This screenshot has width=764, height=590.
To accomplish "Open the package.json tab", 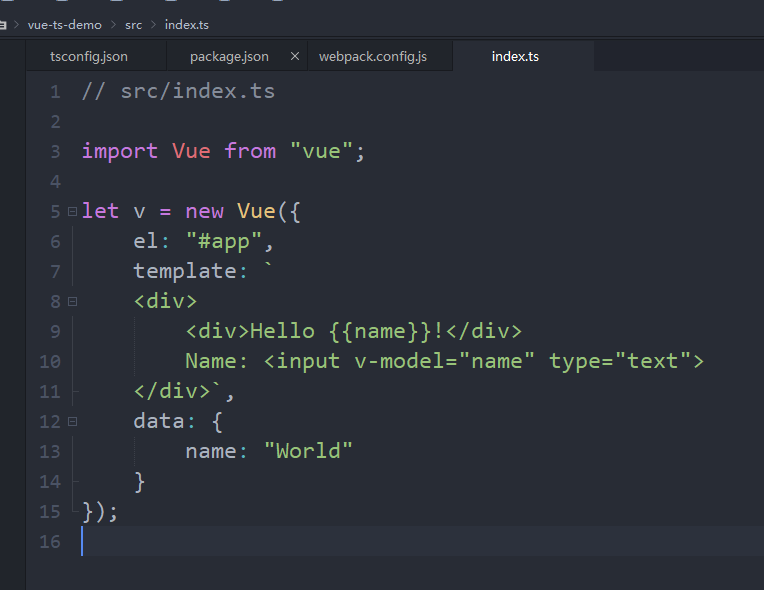I will (x=229, y=57).
